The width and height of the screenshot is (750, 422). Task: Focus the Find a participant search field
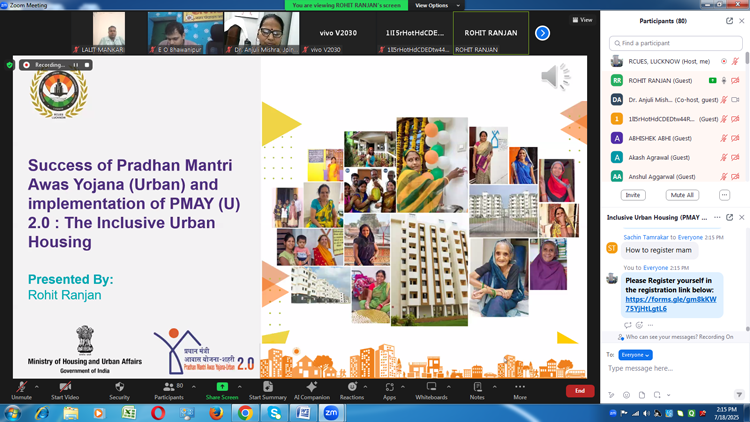coord(675,43)
